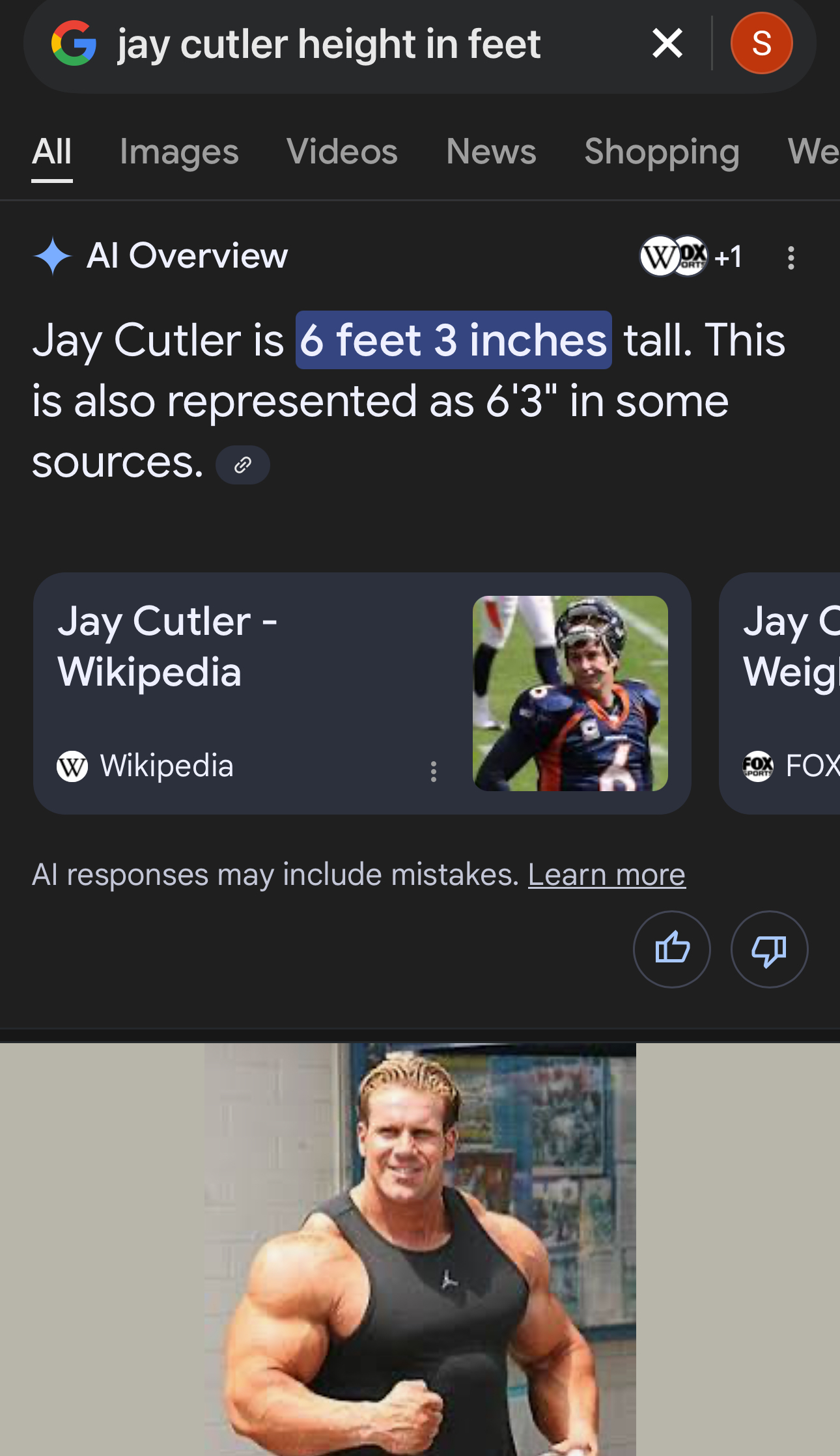Open Wikipedia card three-dot menu
Screen dimensions: 840x1456
point(434,772)
